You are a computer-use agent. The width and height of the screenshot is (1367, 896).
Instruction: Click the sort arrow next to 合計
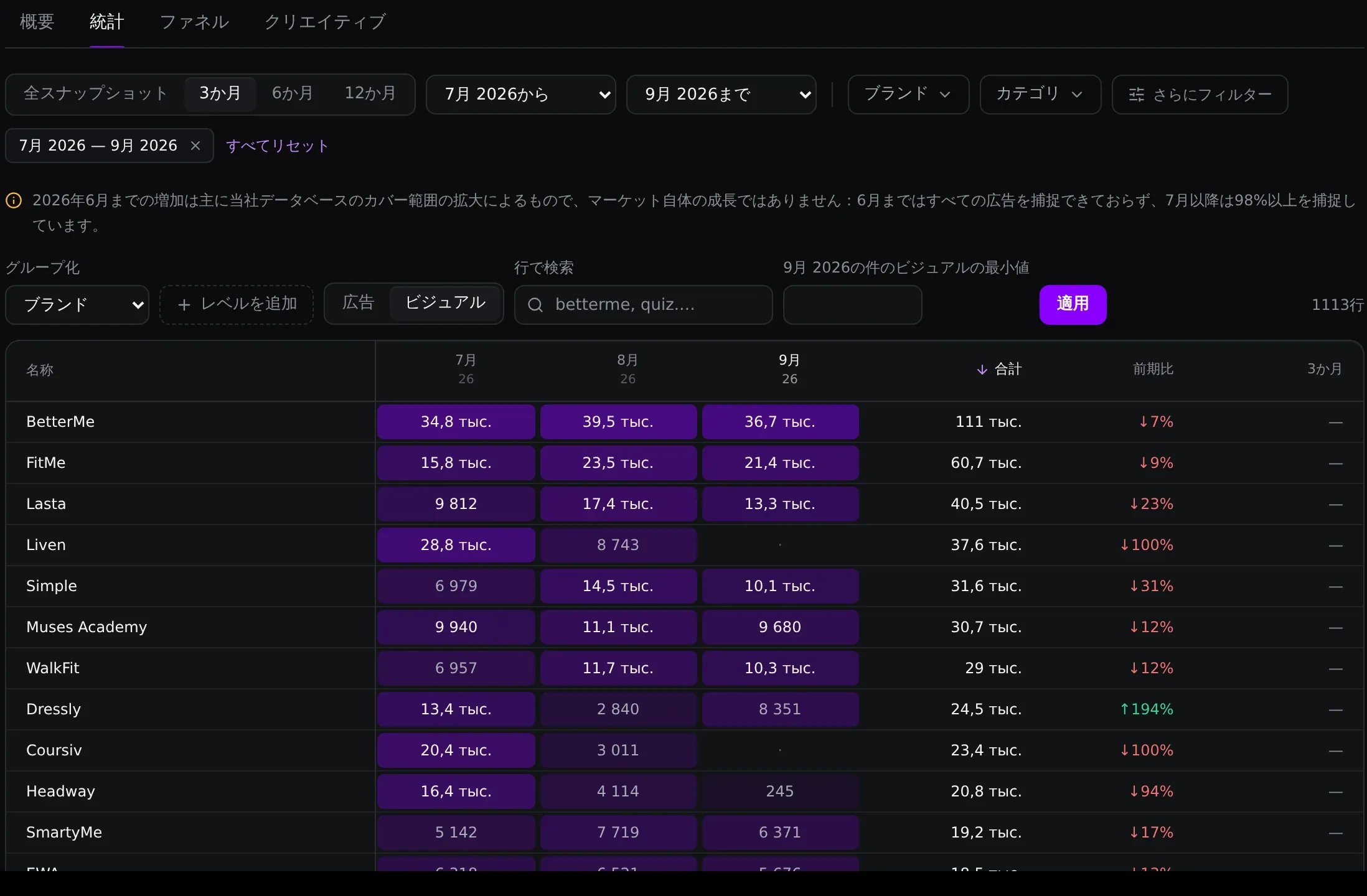click(x=982, y=370)
